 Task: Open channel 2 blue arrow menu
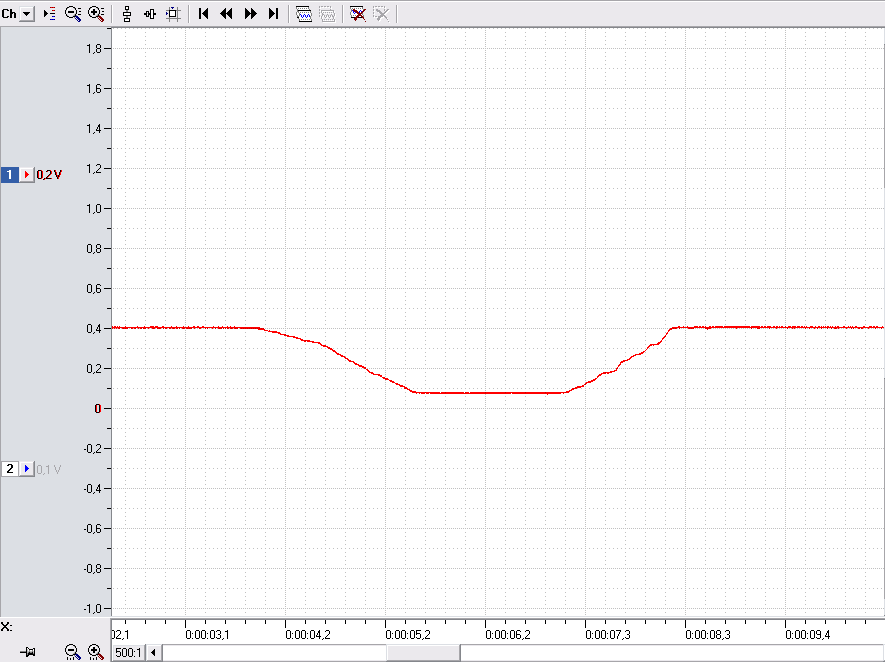27,469
